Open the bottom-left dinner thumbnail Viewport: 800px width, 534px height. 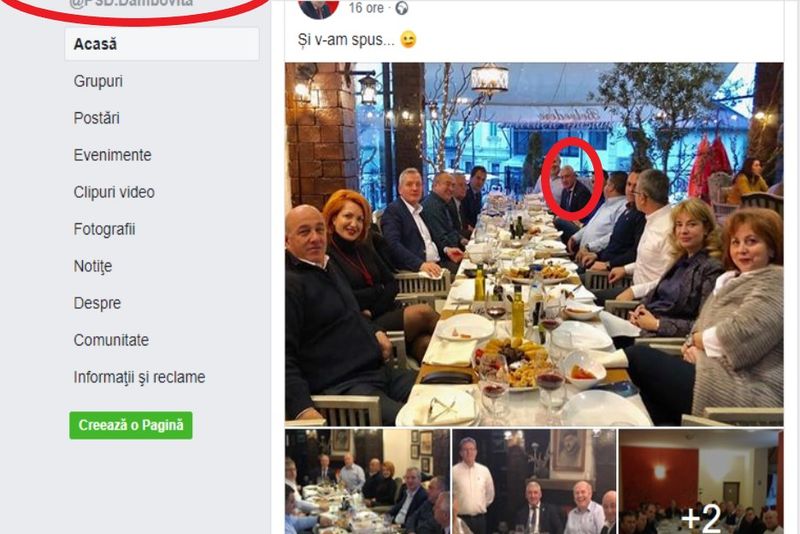366,482
